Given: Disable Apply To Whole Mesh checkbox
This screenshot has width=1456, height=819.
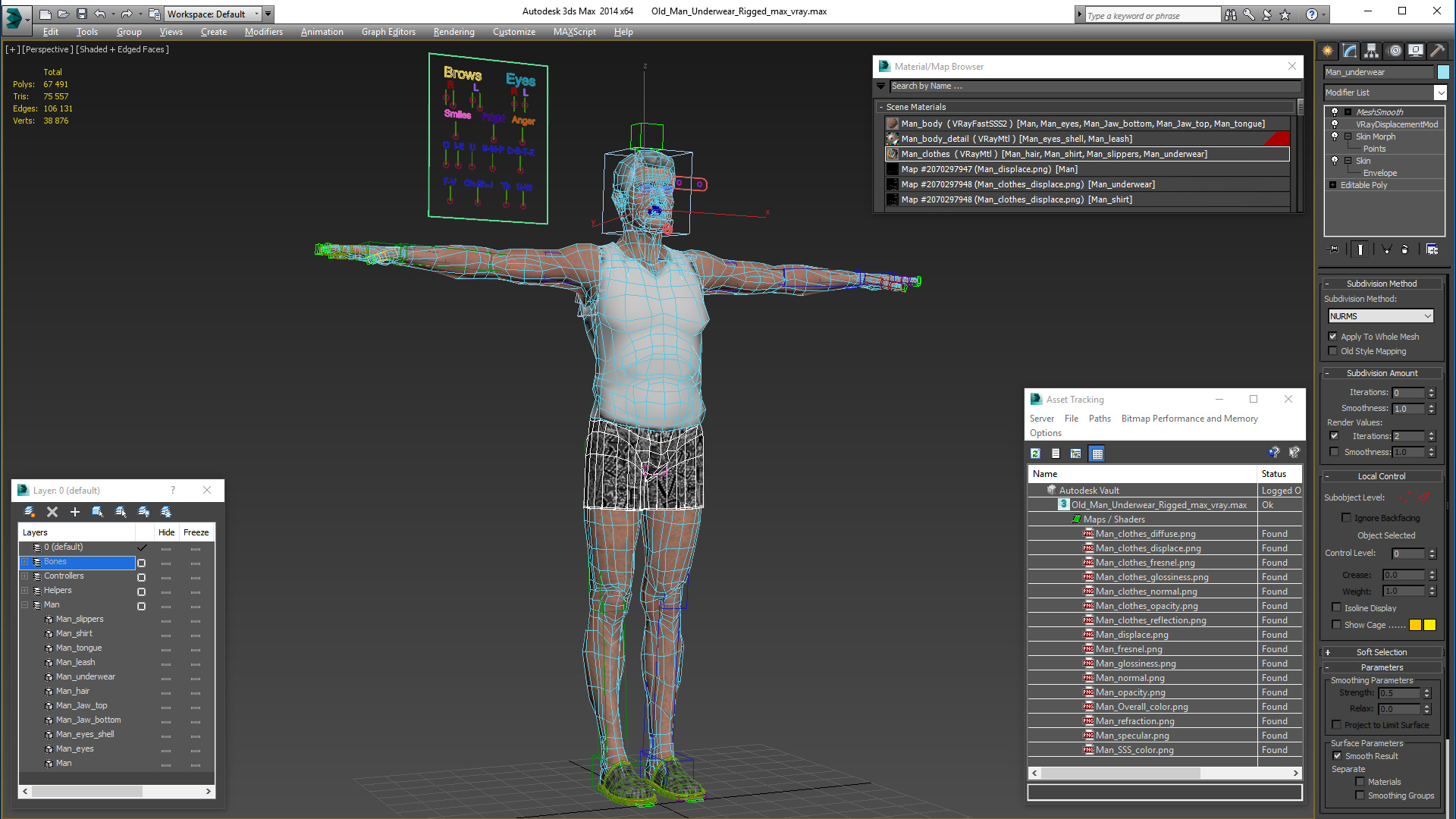Looking at the screenshot, I should coord(1333,337).
